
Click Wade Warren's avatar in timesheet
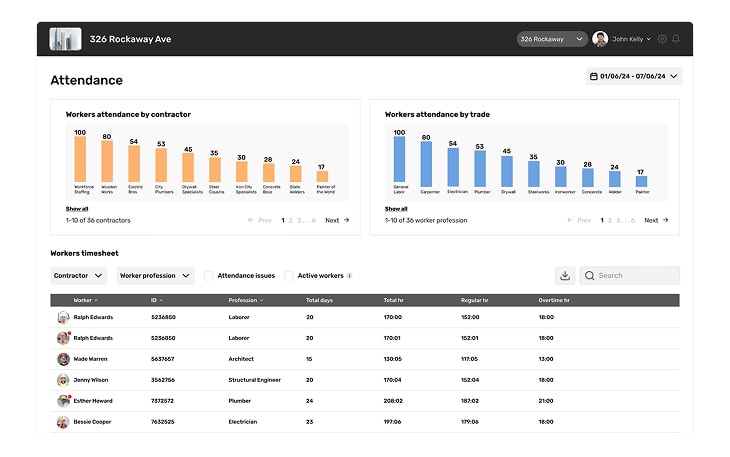click(x=63, y=359)
